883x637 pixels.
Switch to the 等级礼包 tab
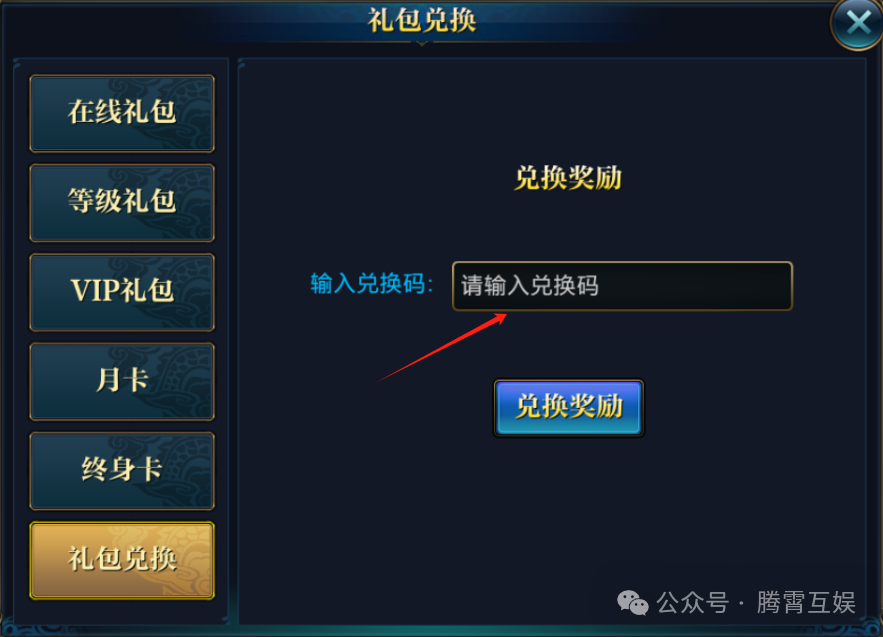[x=122, y=203]
